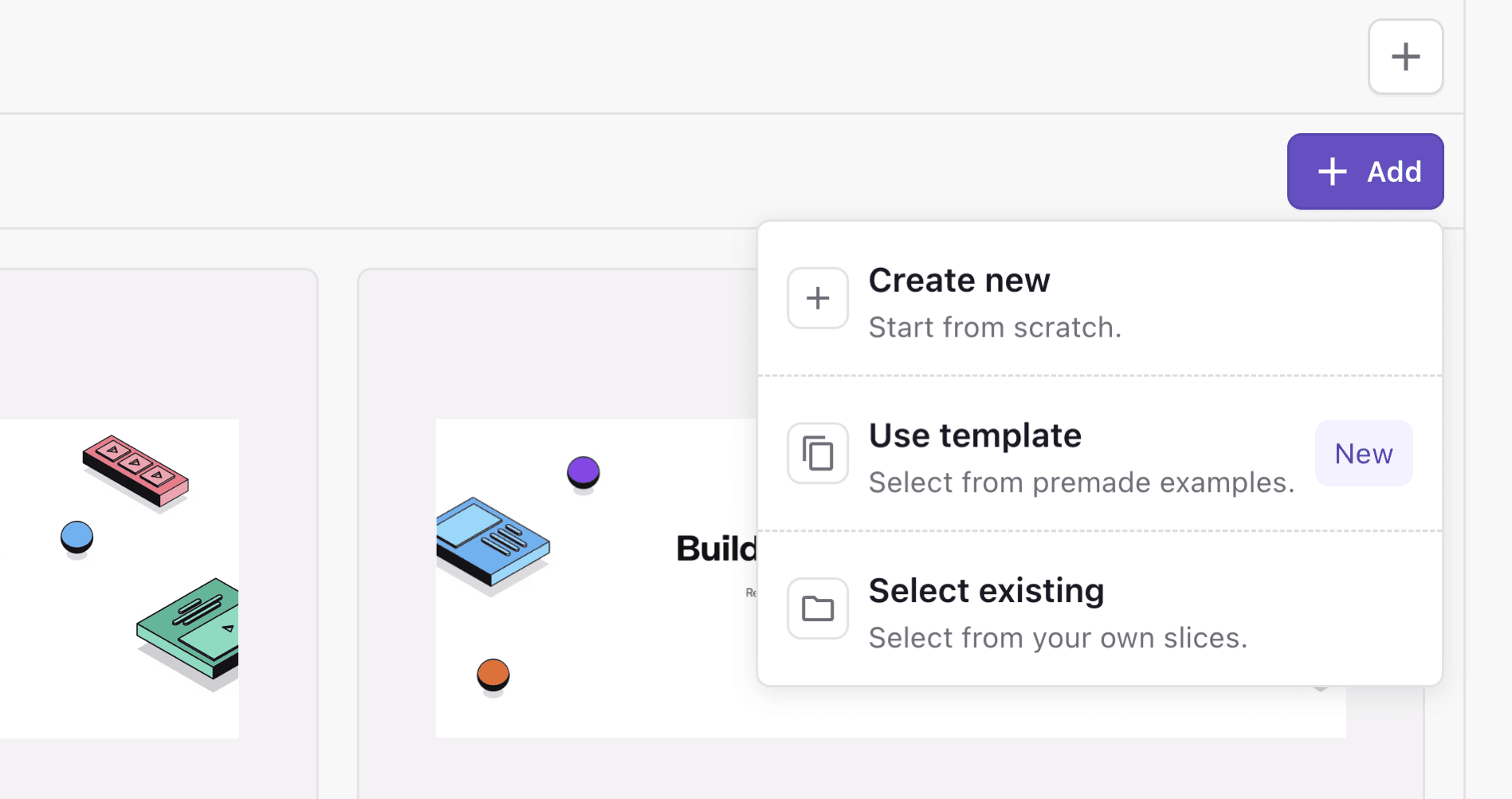Collapse the open Add options popover
Image resolution: width=1512 pixels, height=799 pixels.
coord(1365,171)
